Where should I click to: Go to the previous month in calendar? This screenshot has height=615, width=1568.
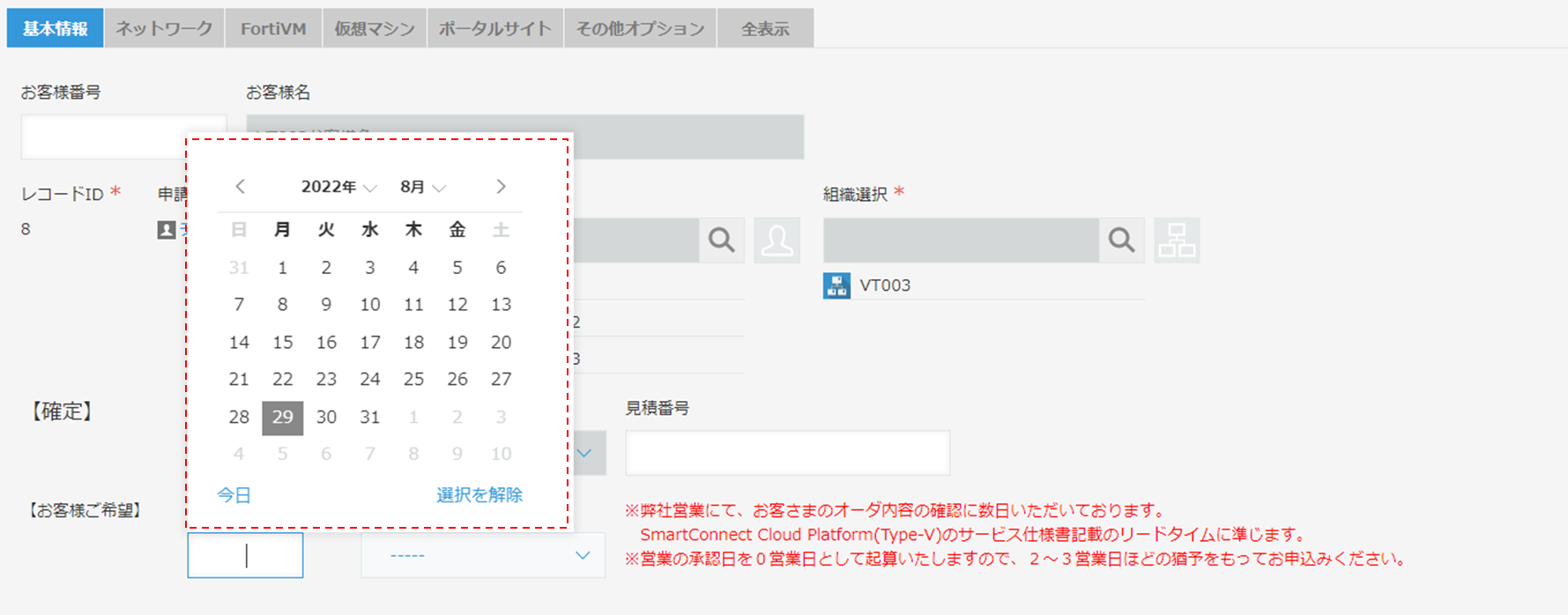(240, 187)
